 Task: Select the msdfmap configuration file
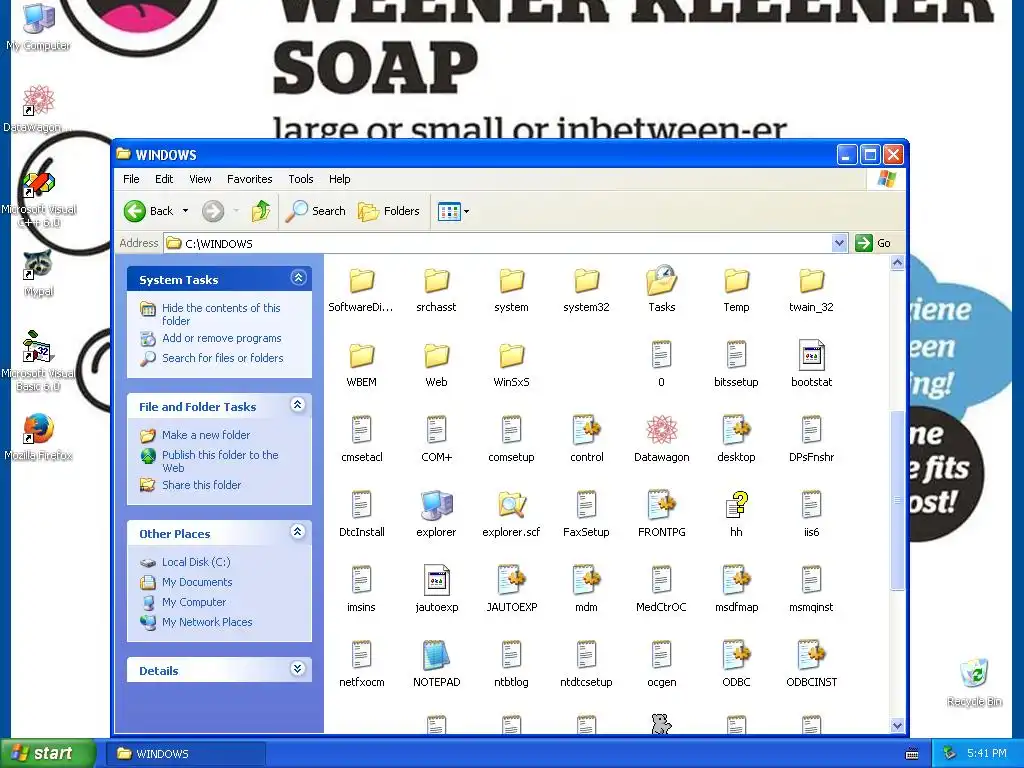(x=736, y=580)
